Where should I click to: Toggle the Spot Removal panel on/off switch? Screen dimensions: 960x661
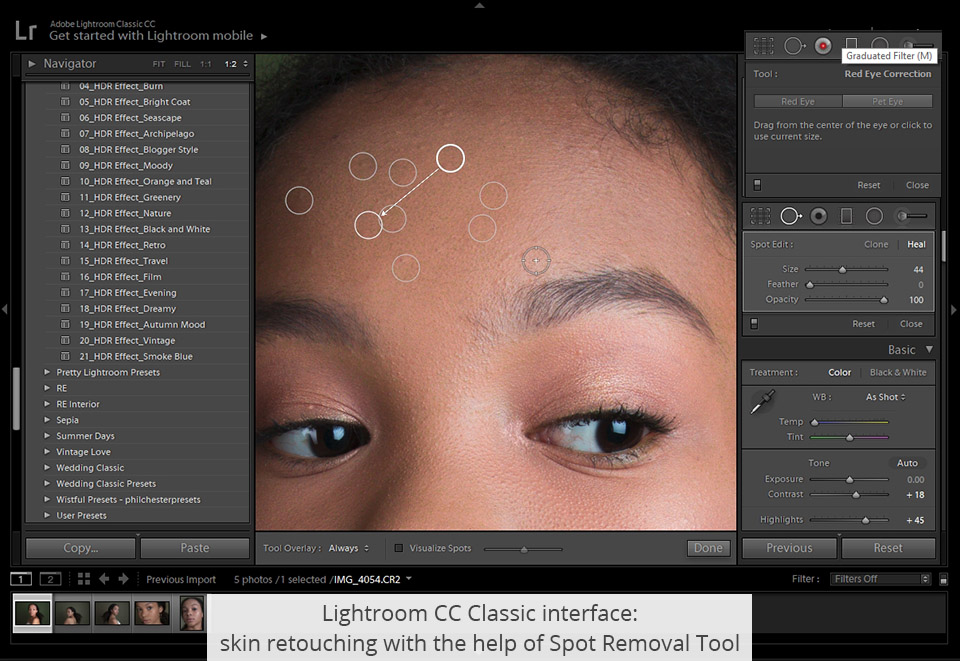pyautogui.click(x=753, y=323)
